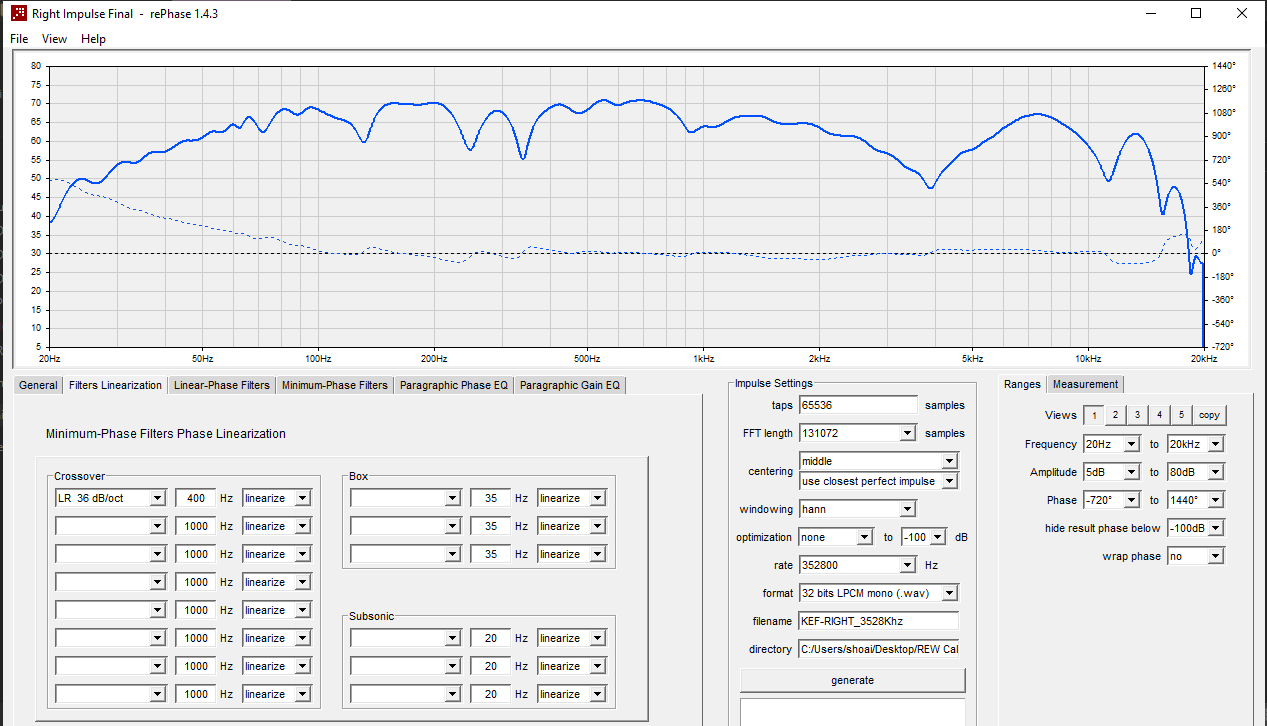This screenshot has width=1267, height=726.
Task: Open the Help menu
Action: tap(93, 39)
